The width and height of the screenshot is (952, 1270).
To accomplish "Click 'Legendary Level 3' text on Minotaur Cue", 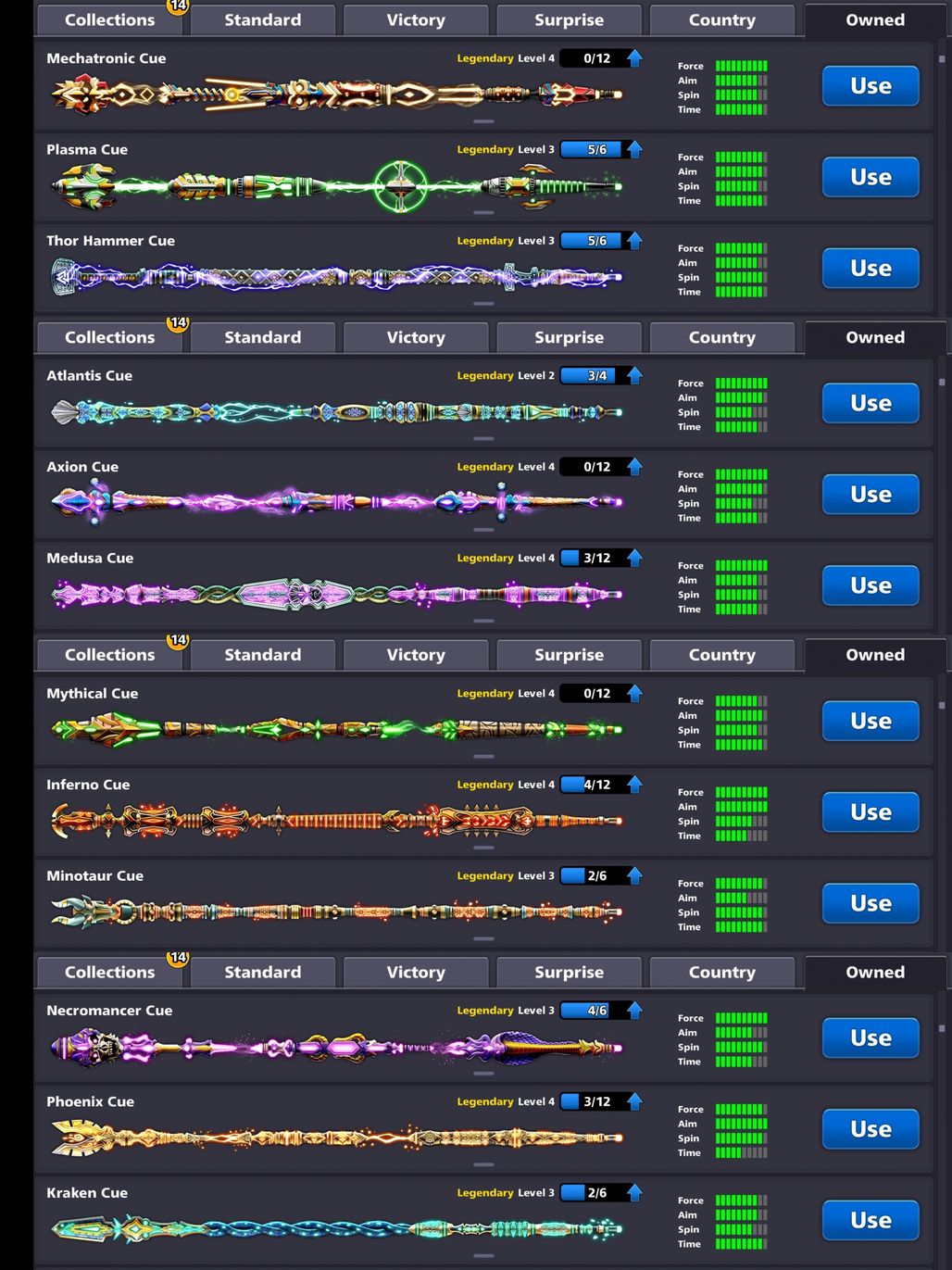I will [506, 876].
